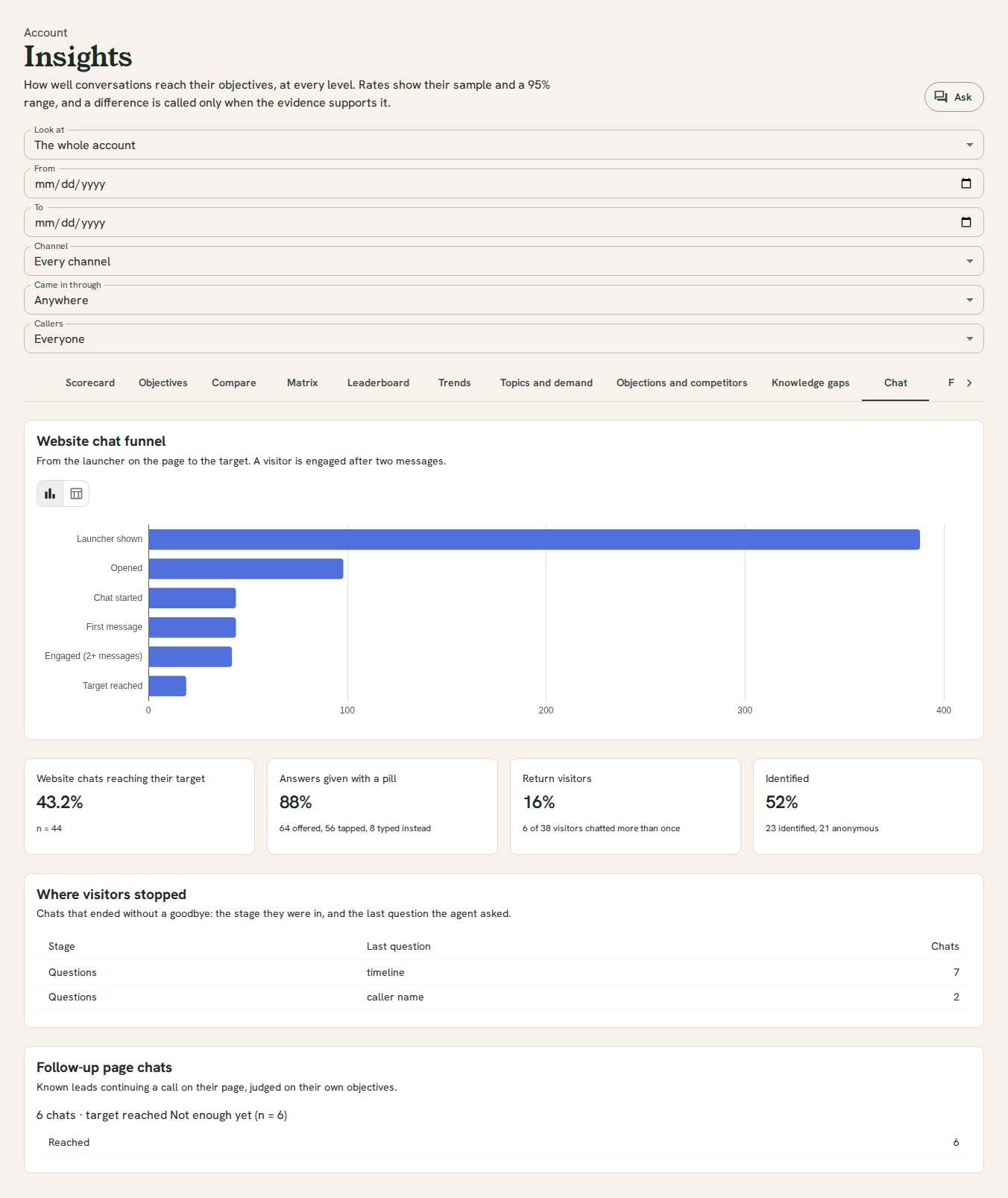This screenshot has height=1198, width=1008.
Task: Click '23 identified, 21 anonymous' text
Action: 822,828
